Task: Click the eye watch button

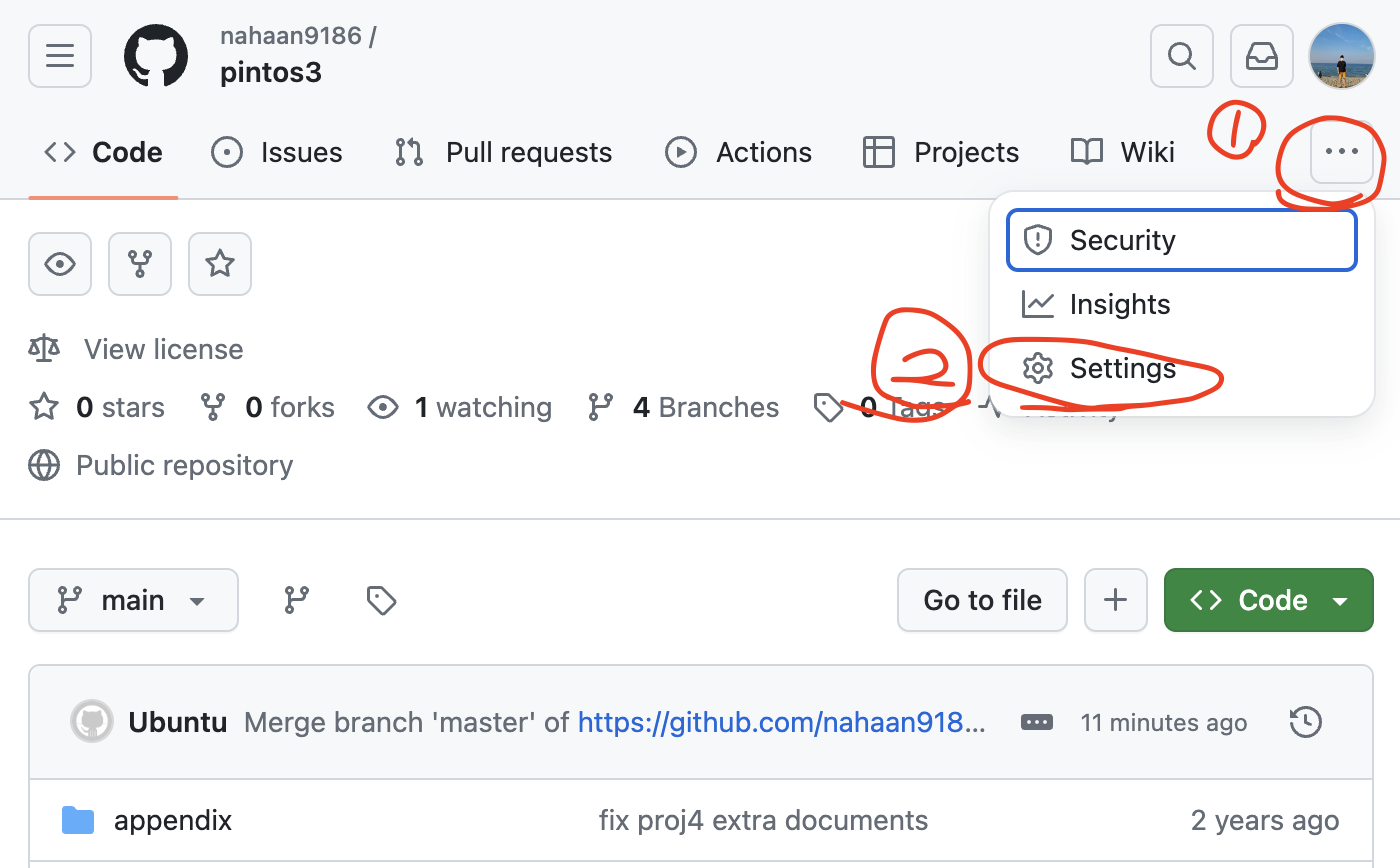Action: click(x=60, y=264)
